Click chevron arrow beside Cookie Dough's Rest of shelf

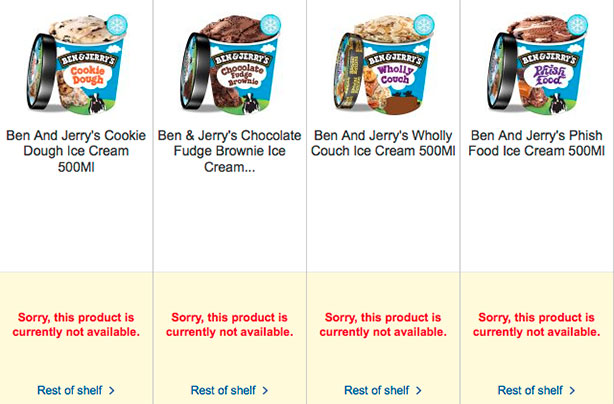tap(111, 390)
